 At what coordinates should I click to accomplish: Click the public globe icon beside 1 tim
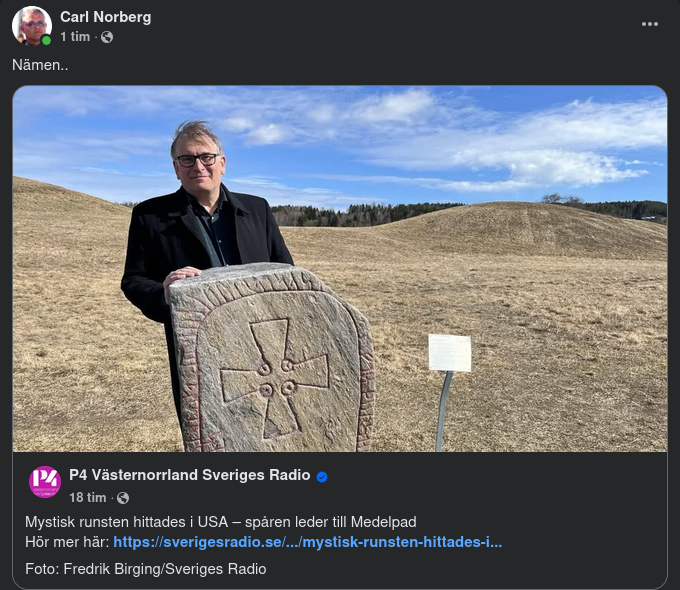coord(107,37)
